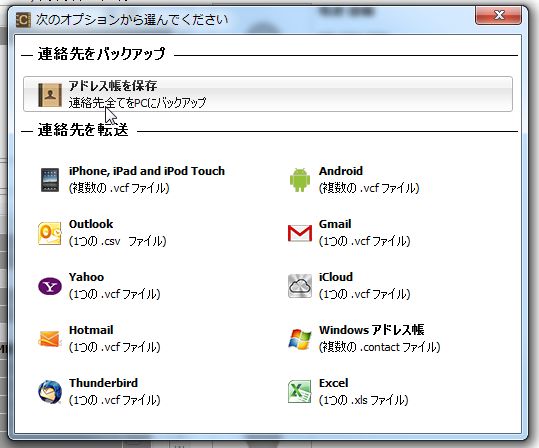Click (複数の .vcf ファイル) under Android

(369, 188)
